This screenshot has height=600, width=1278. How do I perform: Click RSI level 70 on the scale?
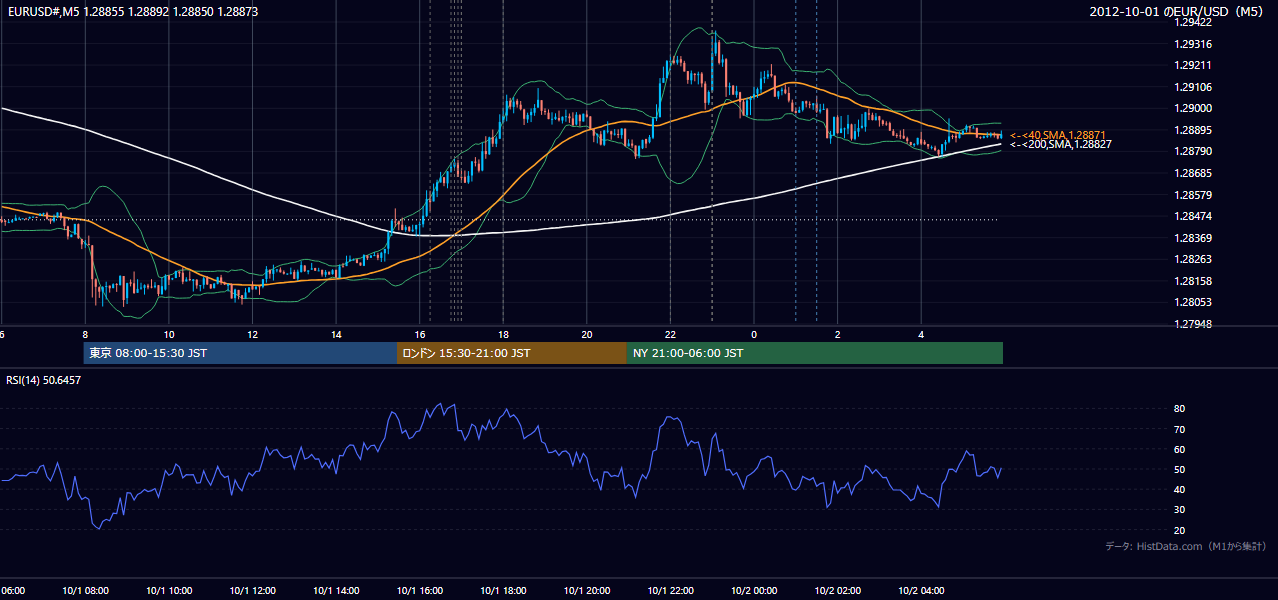pyautogui.click(x=1180, y=429)
